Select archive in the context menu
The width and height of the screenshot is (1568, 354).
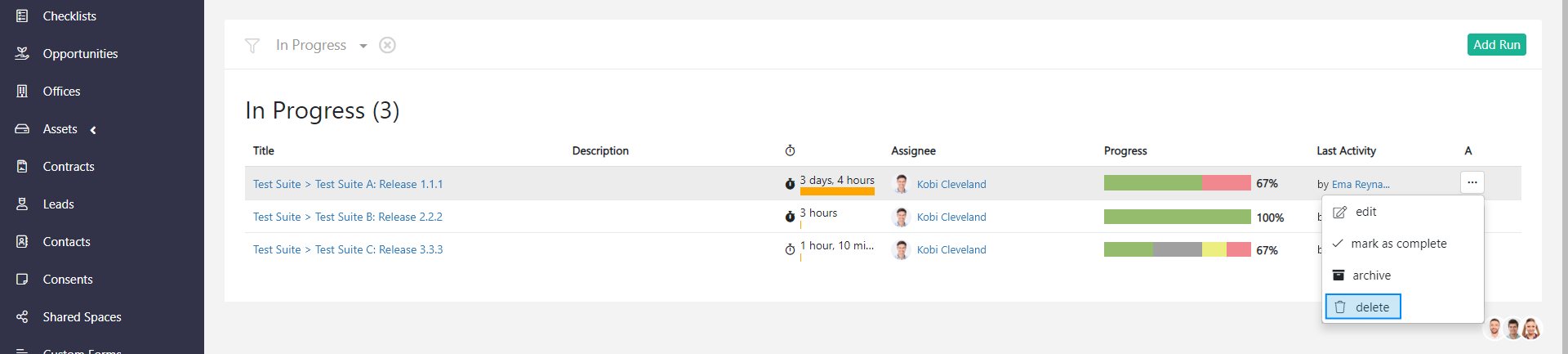pyautogui.click(x=1371, y=276)
